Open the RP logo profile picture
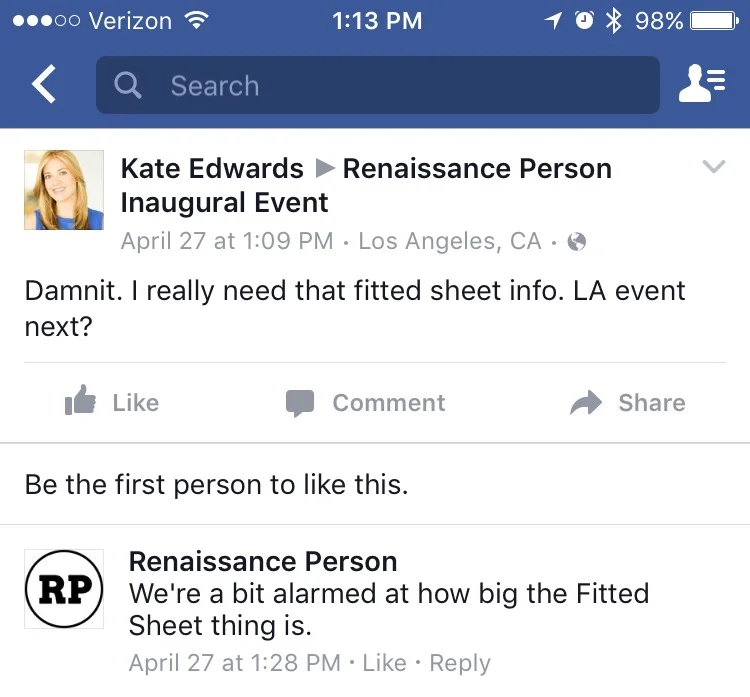This screenshot has height=697, width=750. (64, 589)
